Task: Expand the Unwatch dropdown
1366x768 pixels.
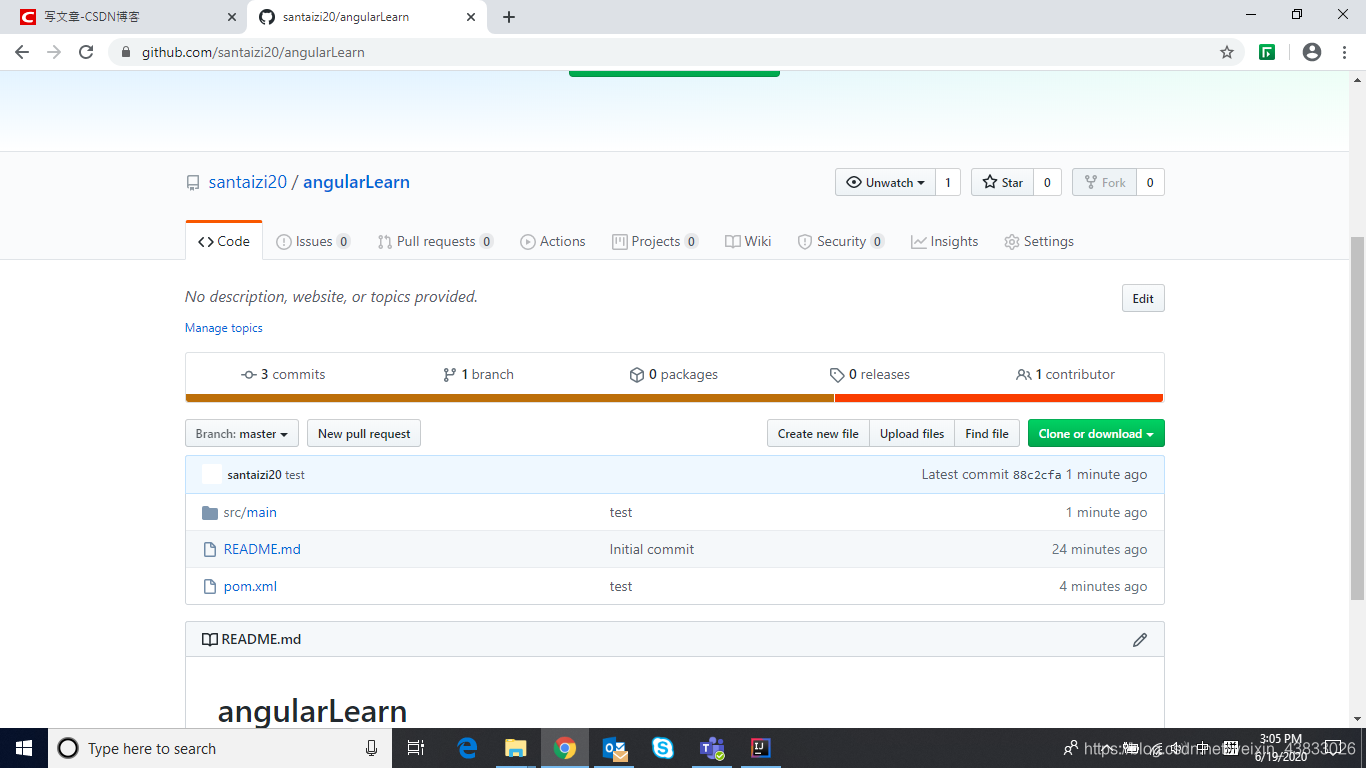Action: coord(885,182)
